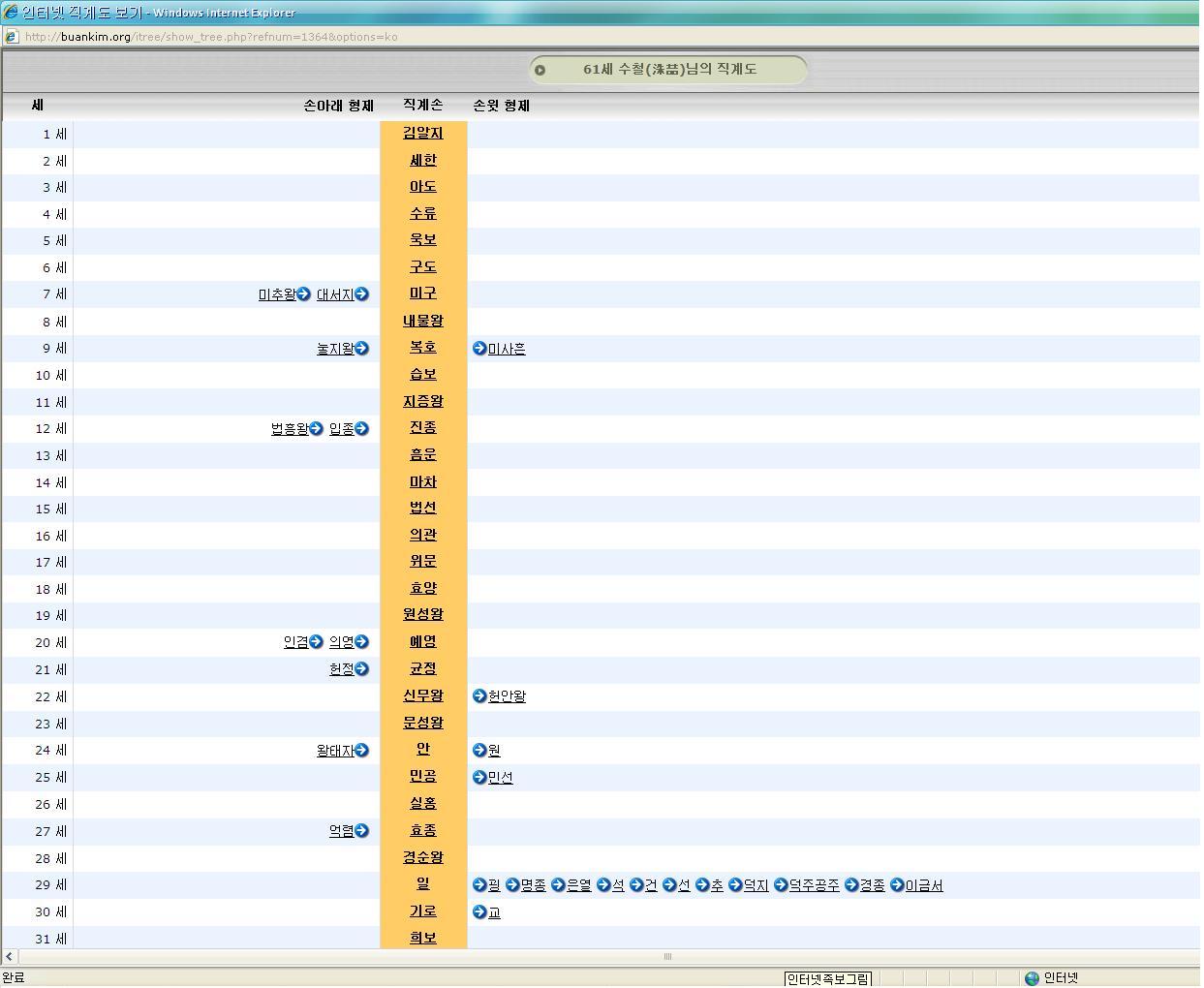The width and height of the screenshot is (1204, 988).
Task: Click the arrow icon beside 법흥왕
Action: tap(316, 429)
